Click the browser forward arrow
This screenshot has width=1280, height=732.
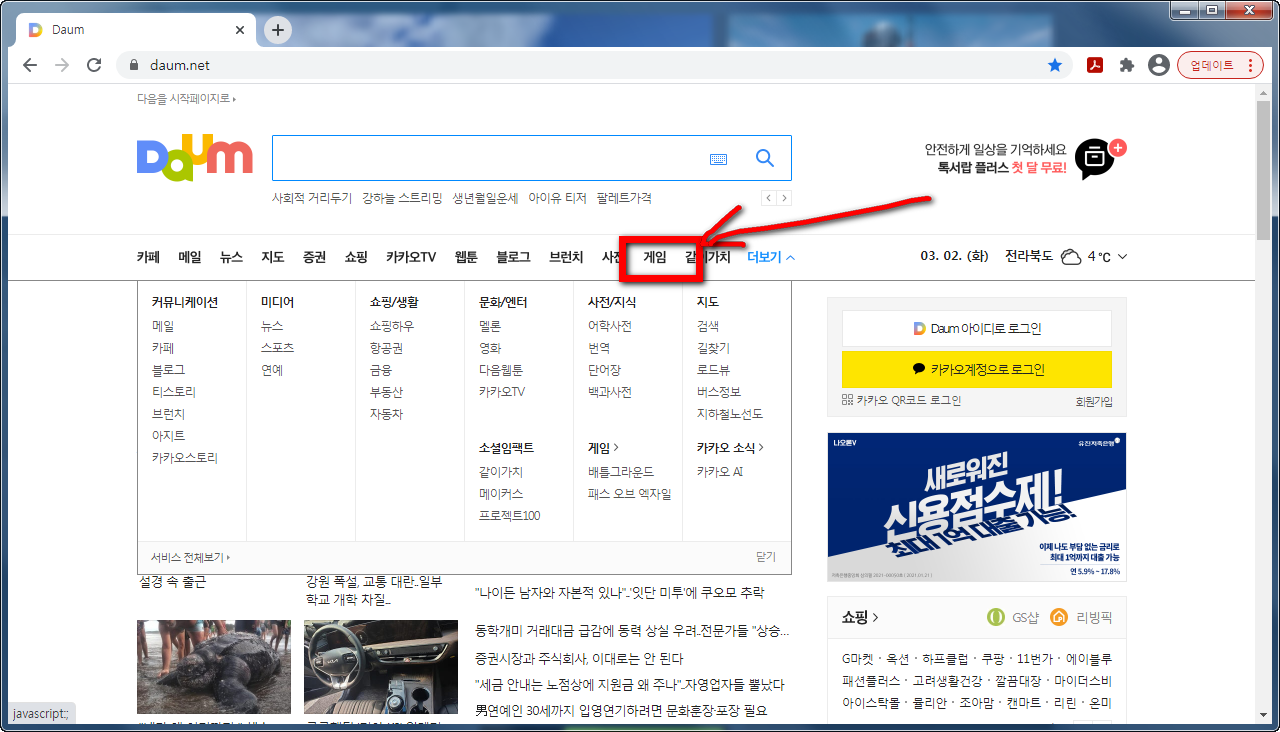[x=62, y=65]
